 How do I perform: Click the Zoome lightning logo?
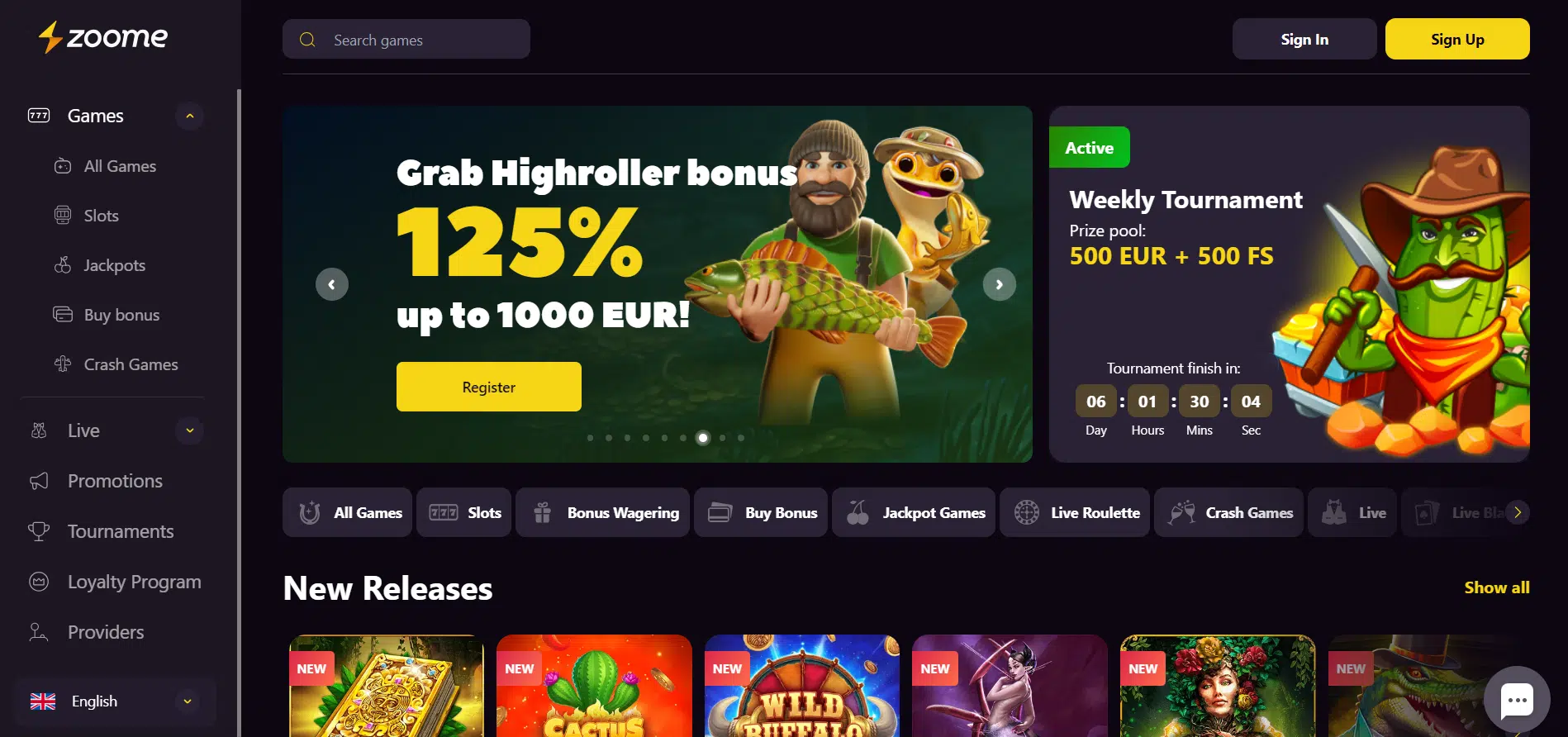point(102,37)
